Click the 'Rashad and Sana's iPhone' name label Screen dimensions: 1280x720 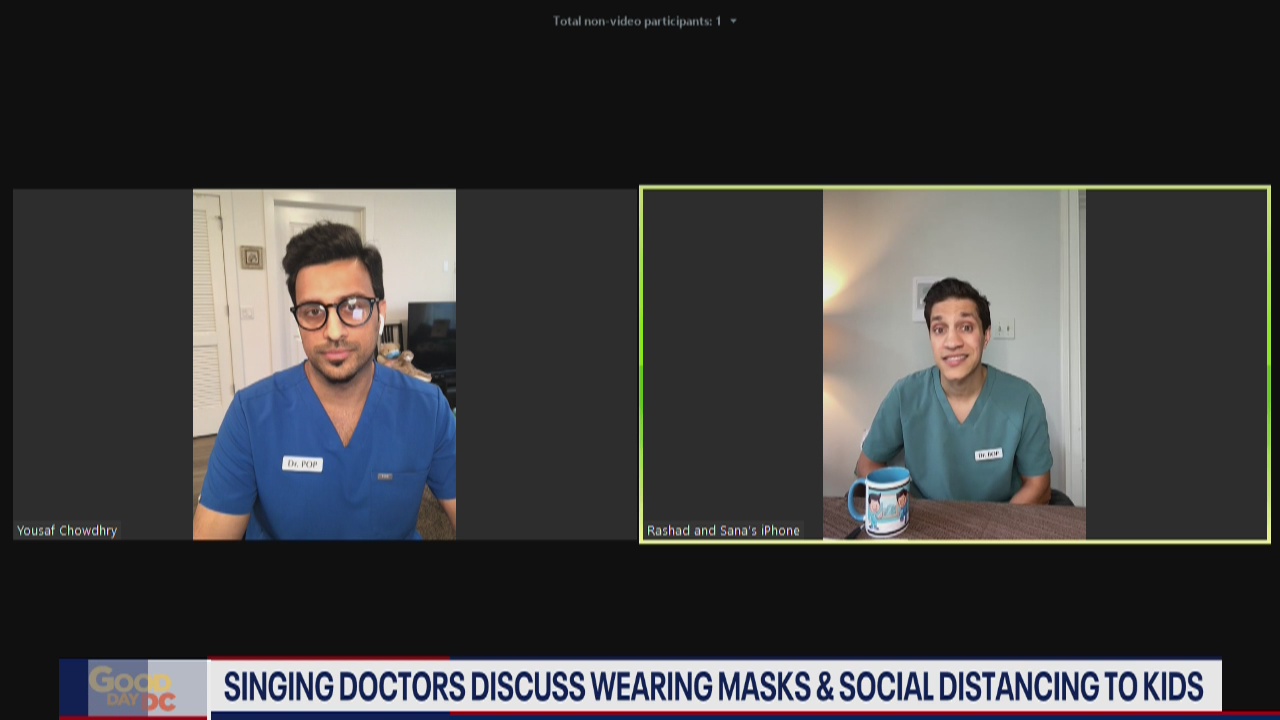724,530
